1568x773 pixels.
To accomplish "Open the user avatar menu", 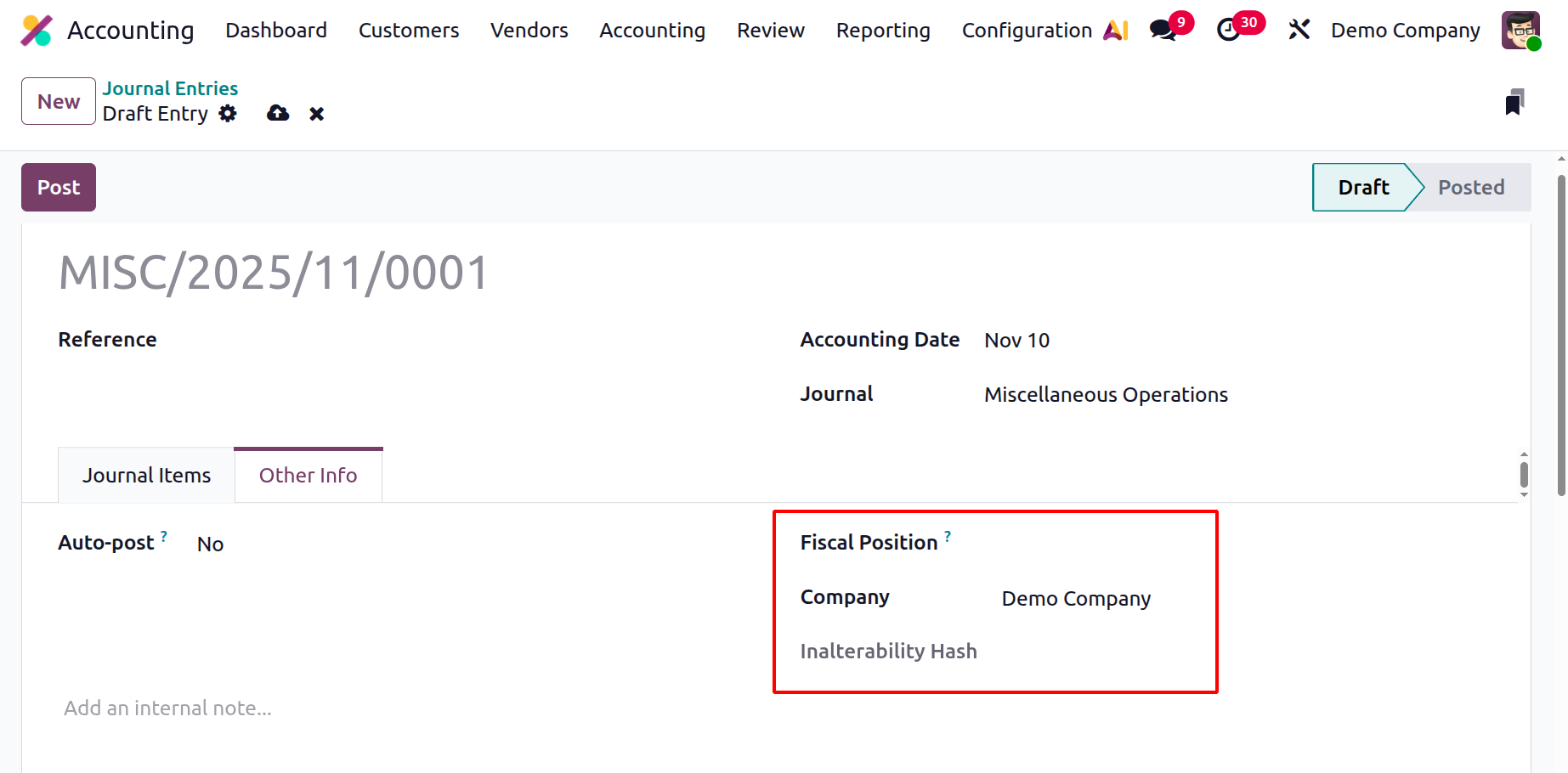I will [1520, 31].
